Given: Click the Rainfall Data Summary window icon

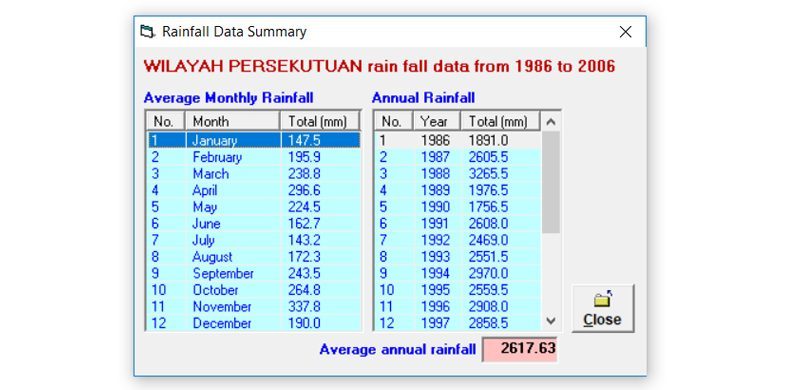Looking at the screenshot, I should click(x=147, y=32).
